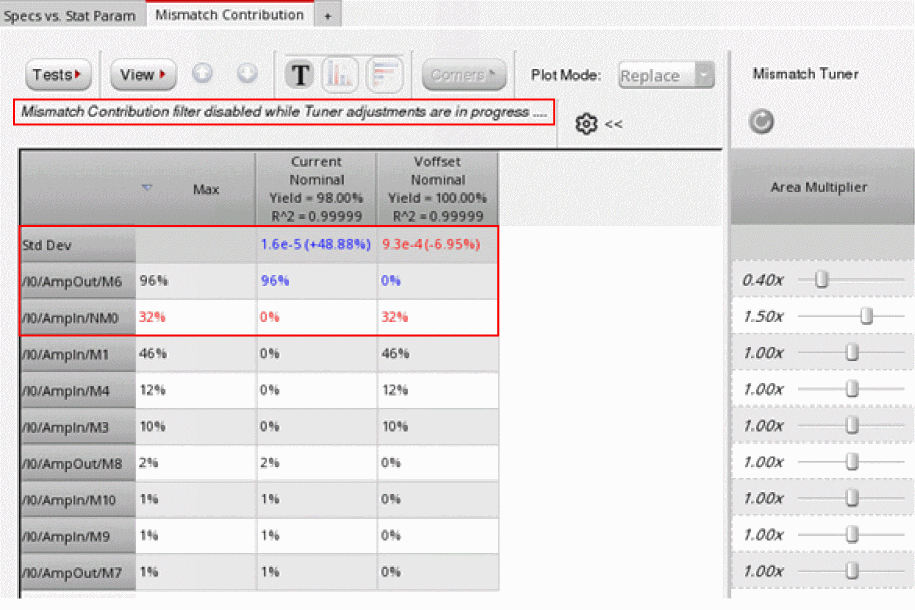The image size is (915, 610).
Task: Click the Area Multiplier header
Action: [x=818, y=187]
